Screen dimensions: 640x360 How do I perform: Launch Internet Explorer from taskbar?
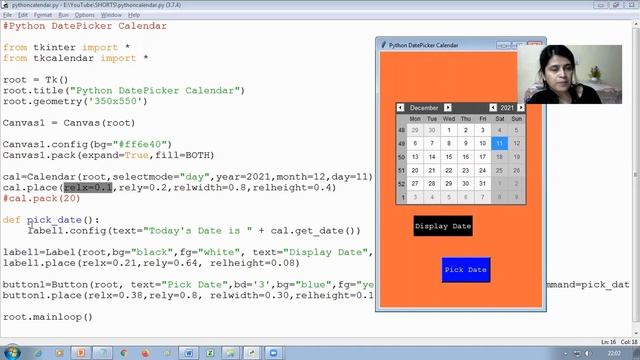pyautogui.click(x=38, y=353)
